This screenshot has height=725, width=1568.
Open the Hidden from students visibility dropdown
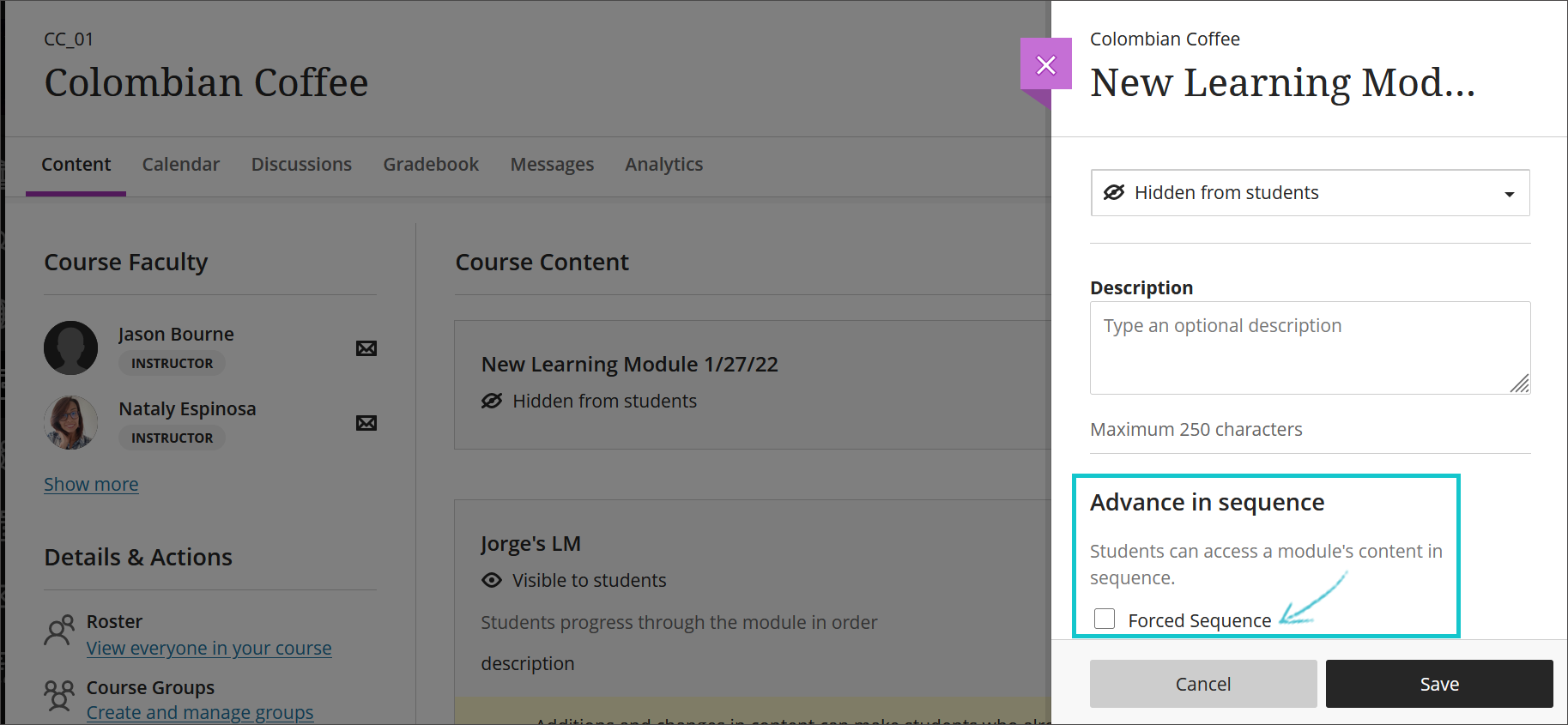[1309, 193]
